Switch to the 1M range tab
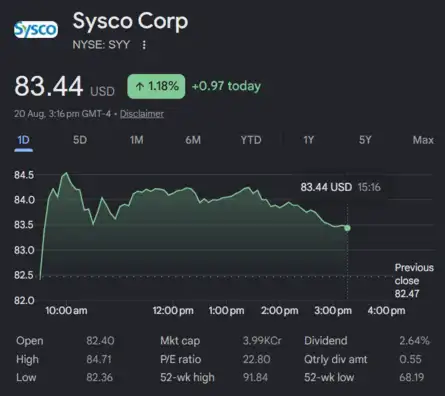This screenshot has width=445, height=396. click(x=137, y=140)
